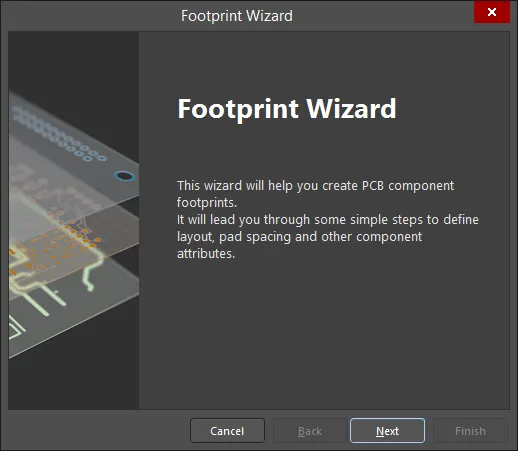Click the greyed-out Back button
This screenshot has width=518, height=451.
point(310,431)
